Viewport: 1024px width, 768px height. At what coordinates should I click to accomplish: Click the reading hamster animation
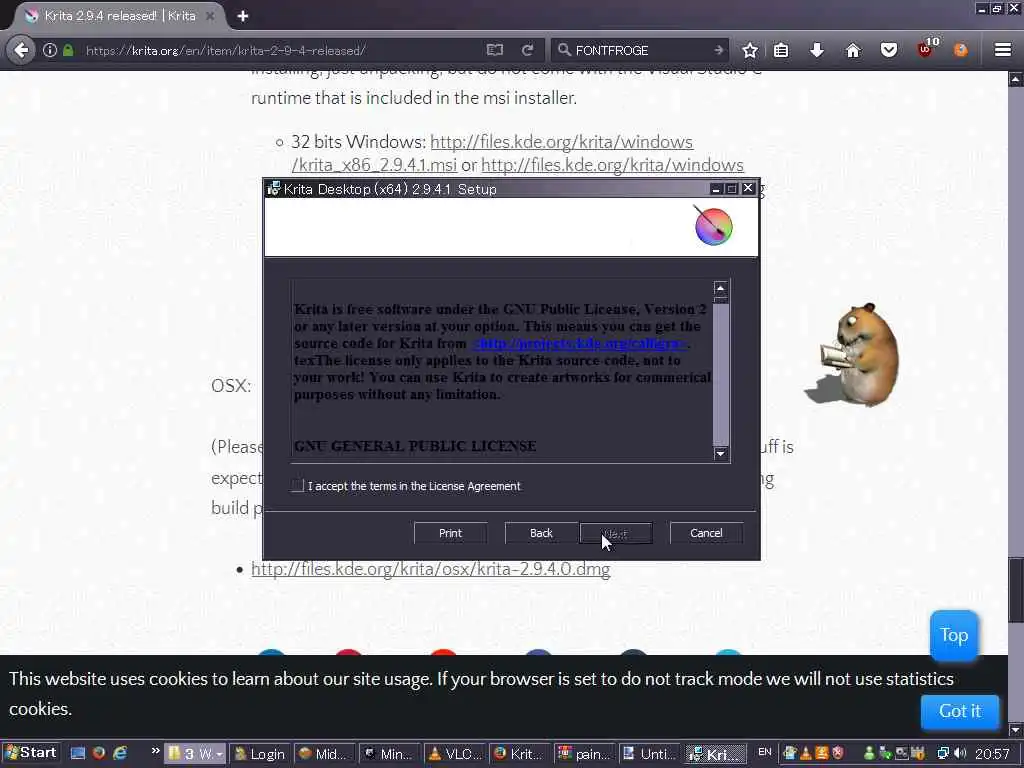(852, 355)
